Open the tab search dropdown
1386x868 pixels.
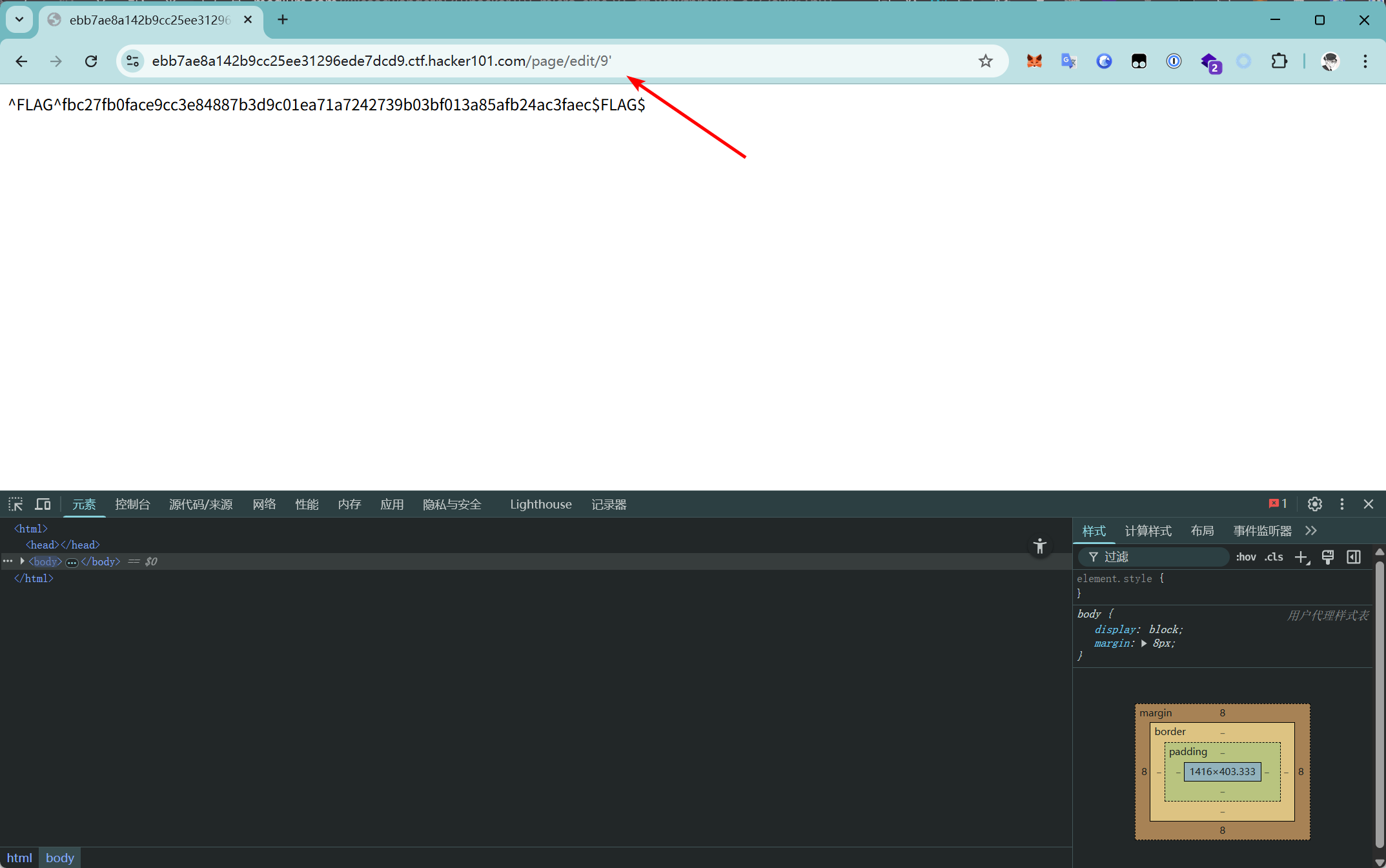(x=19, y=19)
